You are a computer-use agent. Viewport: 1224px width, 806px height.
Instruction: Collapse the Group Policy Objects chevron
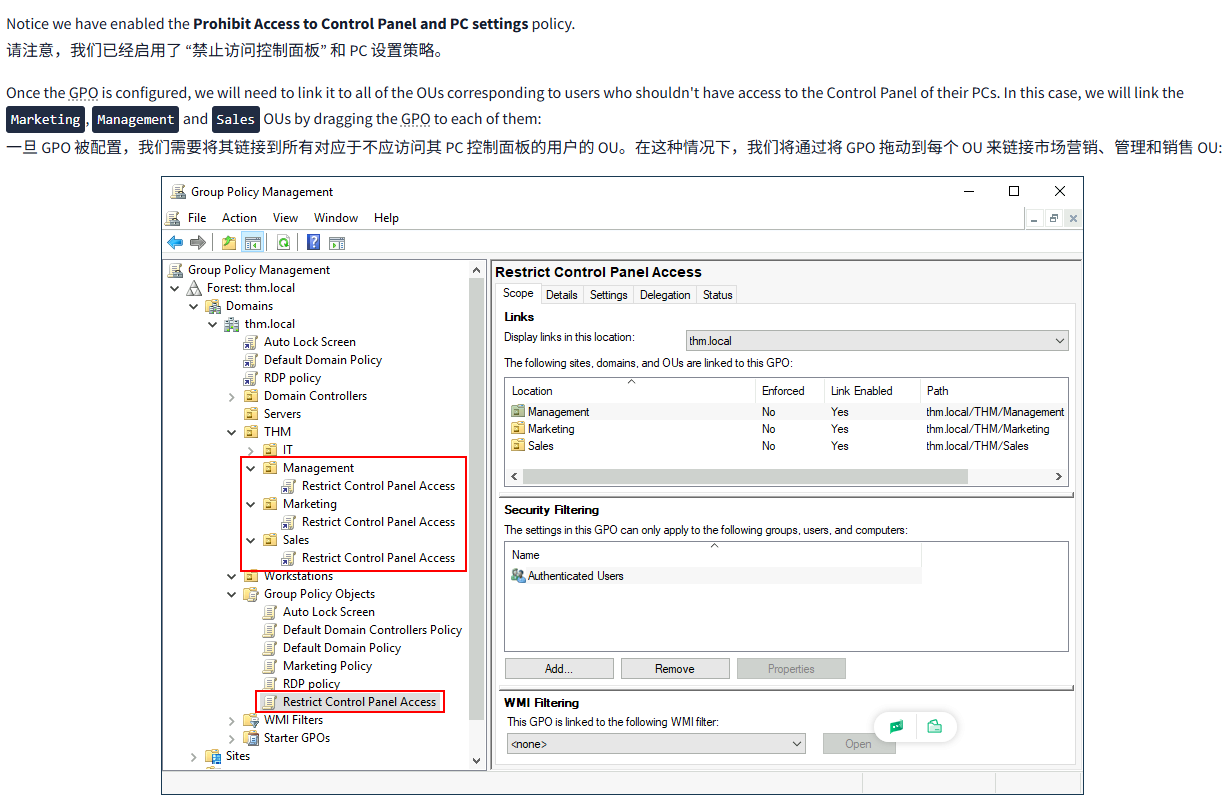[x=232, y=594]
